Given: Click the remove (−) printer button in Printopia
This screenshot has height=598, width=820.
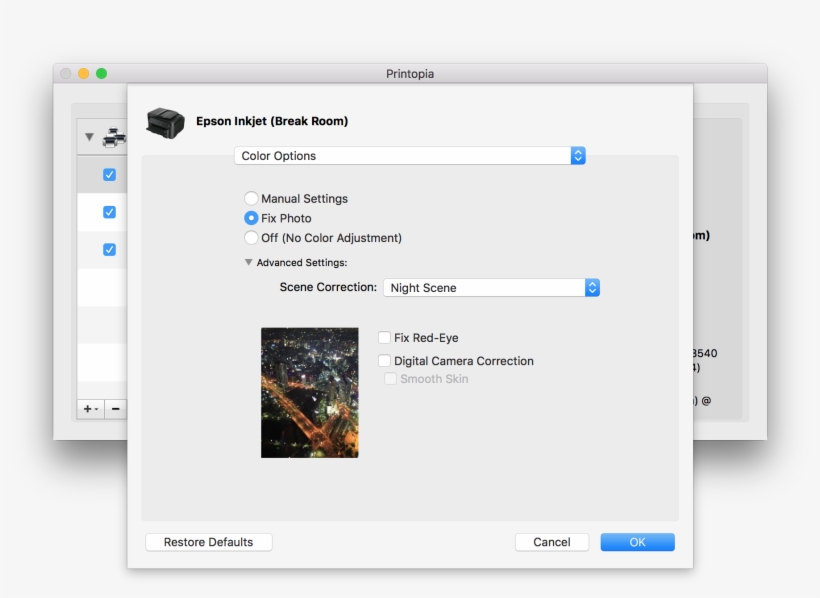Looking at the screenshot, I should coord(116,409).
